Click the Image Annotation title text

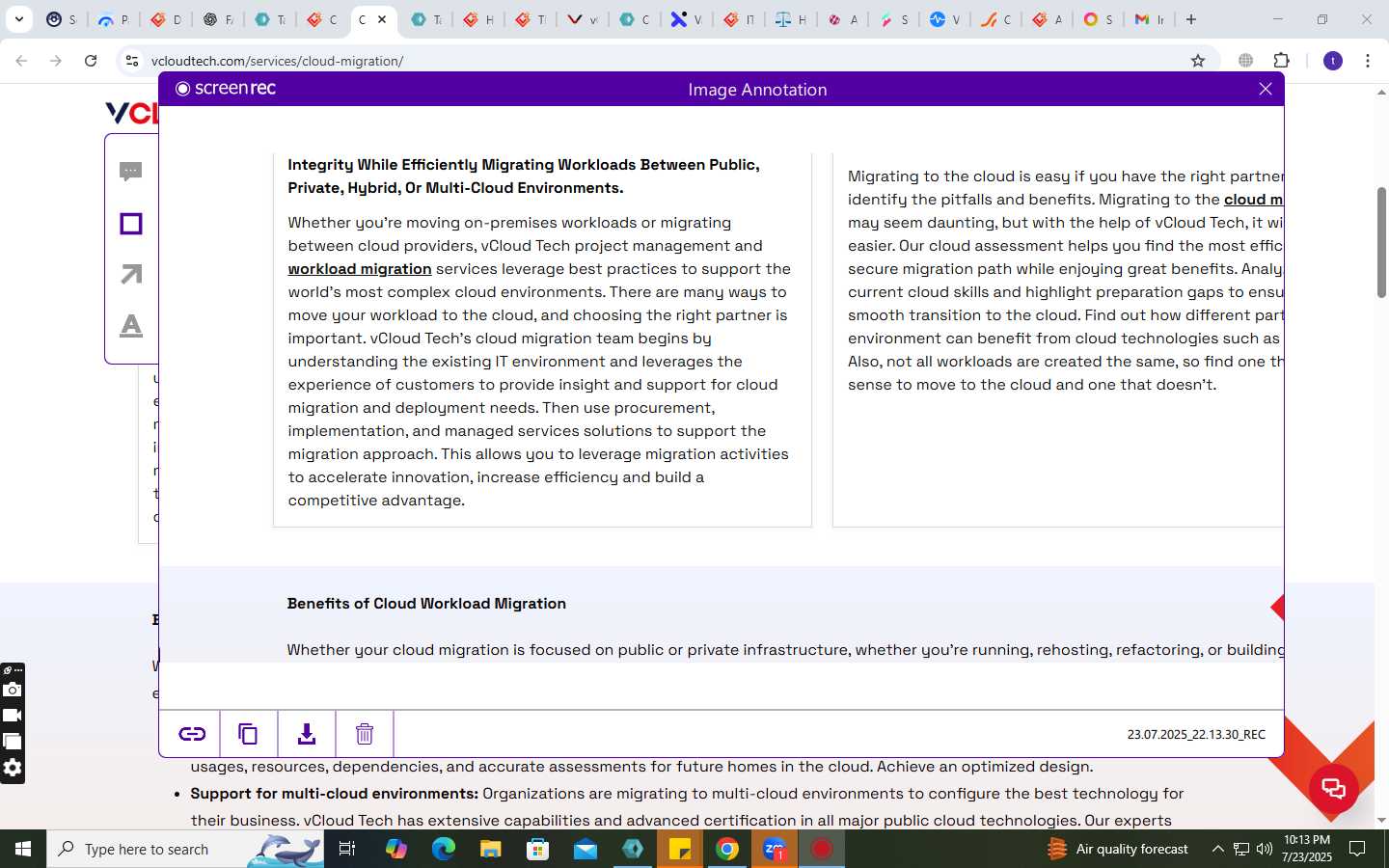coord(757,90)
